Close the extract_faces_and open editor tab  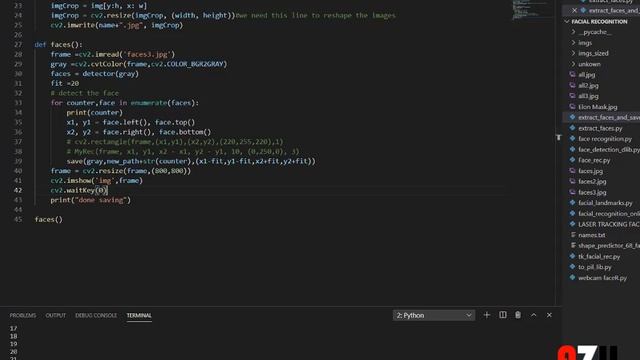click(574, 11)
